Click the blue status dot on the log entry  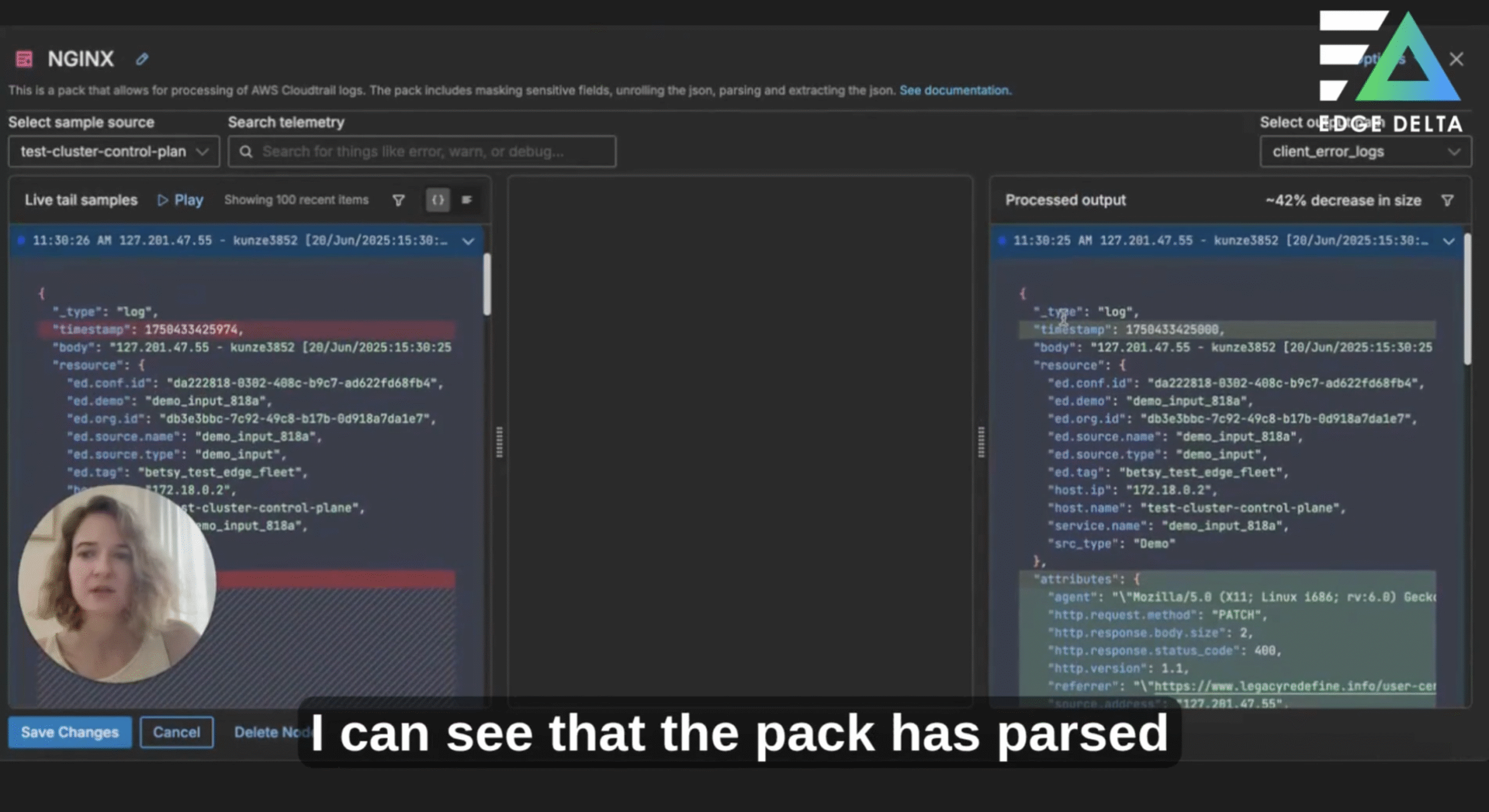(21, 240)
